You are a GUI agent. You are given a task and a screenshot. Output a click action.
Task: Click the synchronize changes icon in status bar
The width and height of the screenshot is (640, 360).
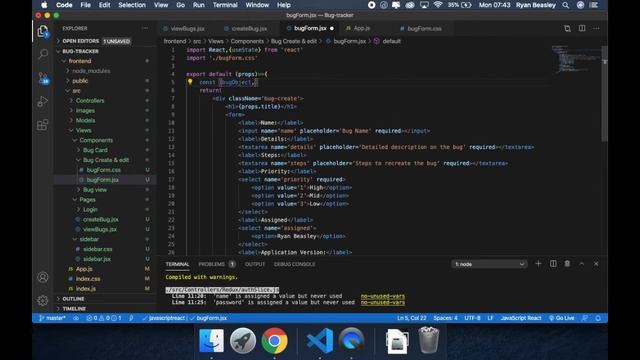coord(76,318)
